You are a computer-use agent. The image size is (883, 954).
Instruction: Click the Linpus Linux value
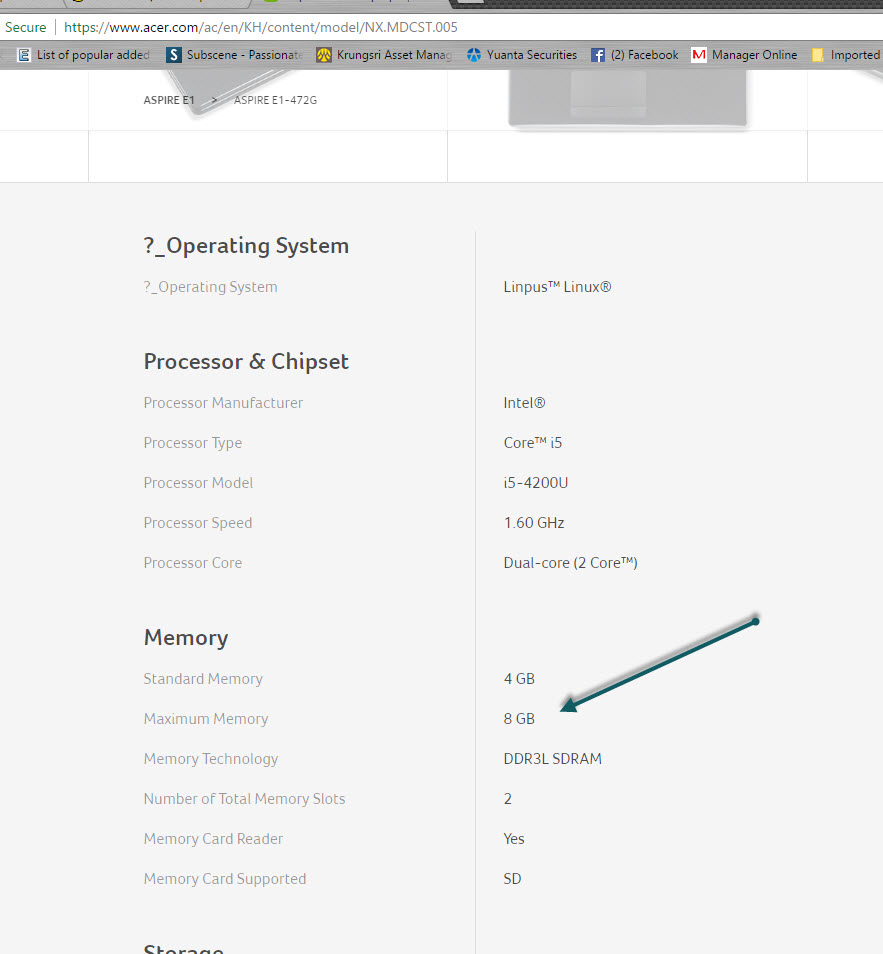(x=557, y=287)
